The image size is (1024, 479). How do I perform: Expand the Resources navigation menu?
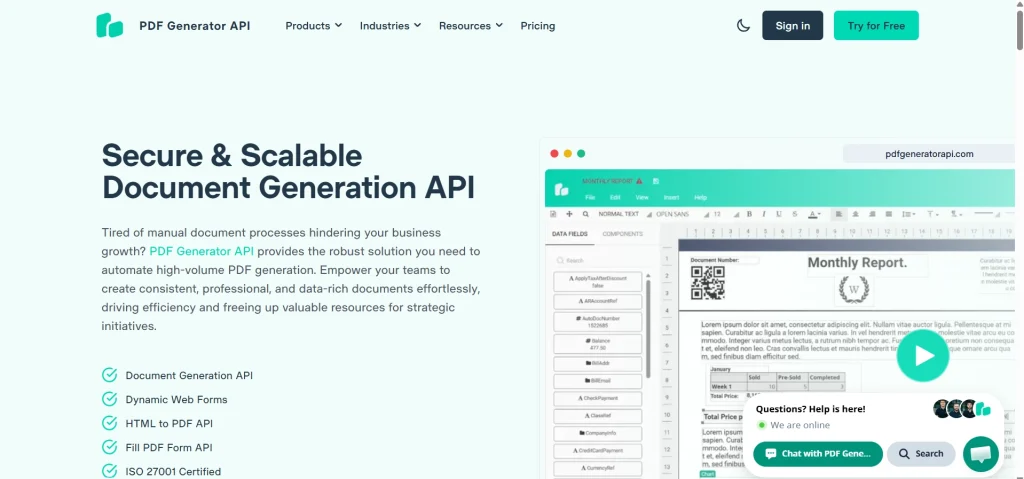pos(471,25)
